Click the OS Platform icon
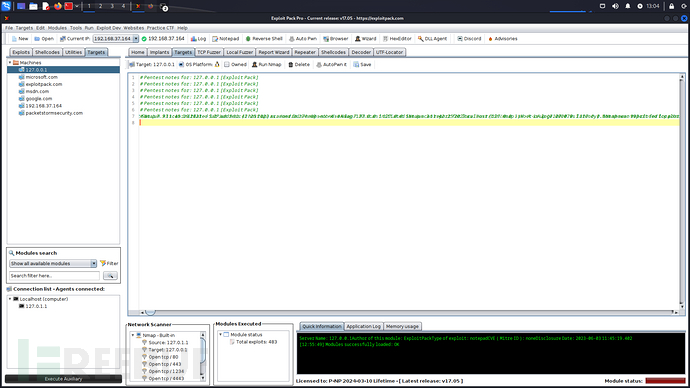690x388 pixels. (x=217, y=64)
